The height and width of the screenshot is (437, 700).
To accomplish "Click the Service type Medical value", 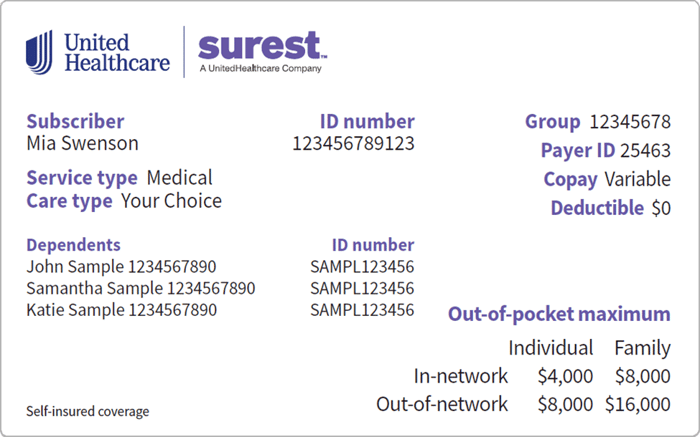I will [179, 178].
